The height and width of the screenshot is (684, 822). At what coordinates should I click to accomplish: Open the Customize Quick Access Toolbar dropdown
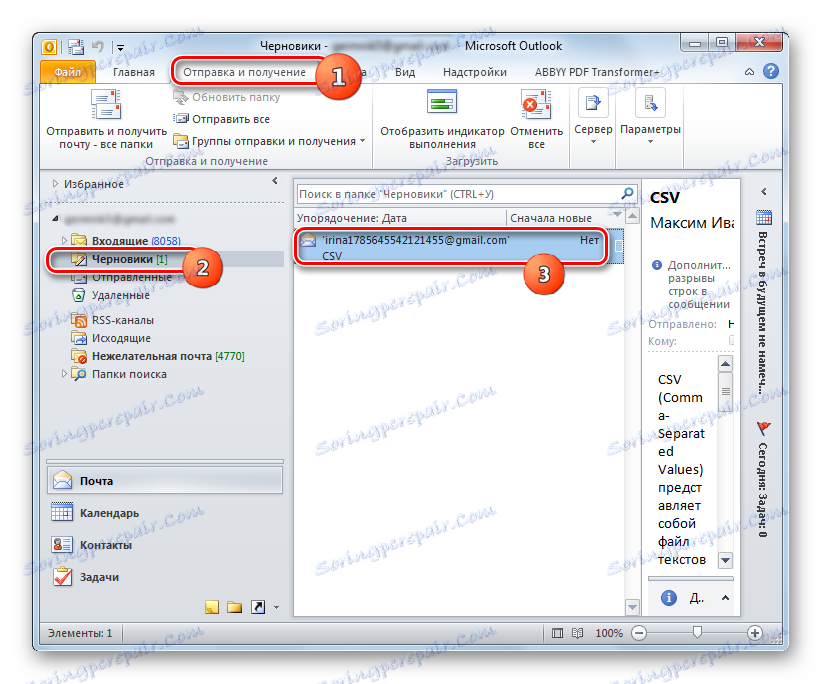121,48
